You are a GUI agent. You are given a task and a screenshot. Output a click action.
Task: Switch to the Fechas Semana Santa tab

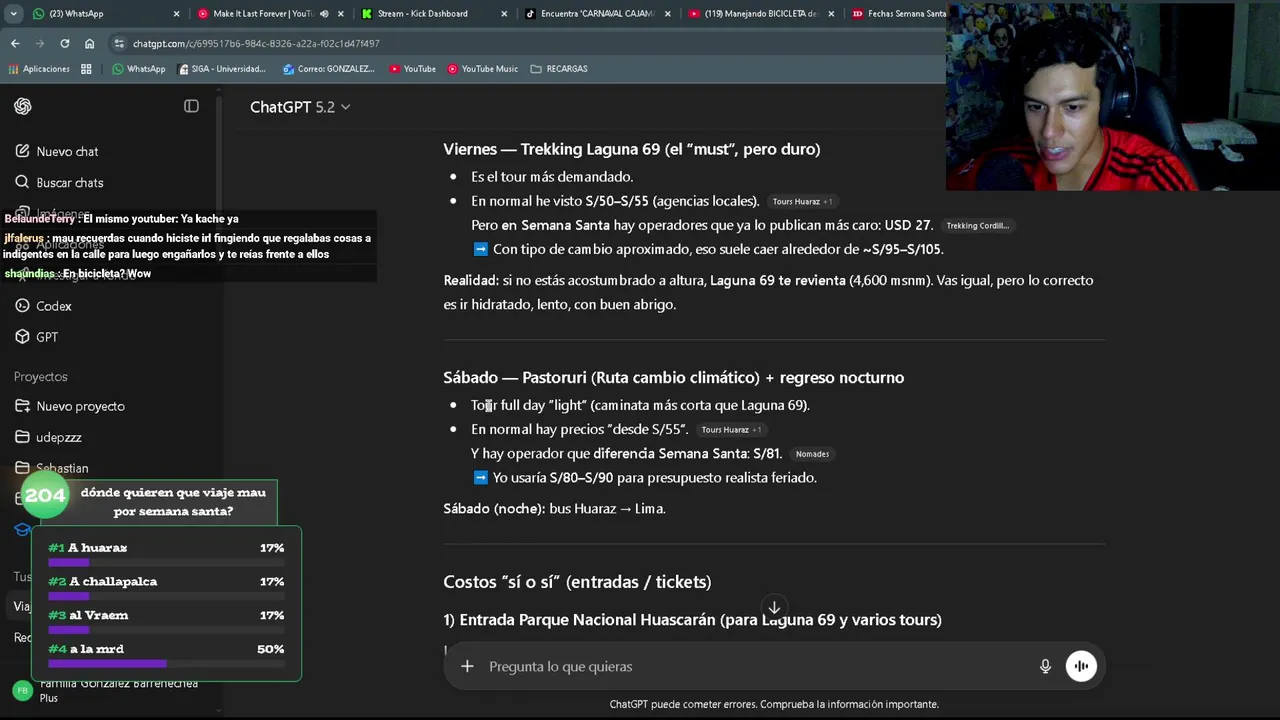point(896,14)
